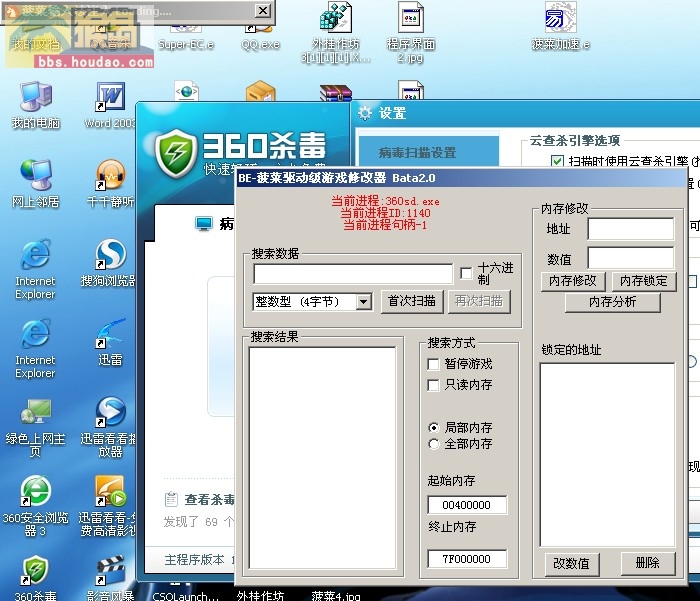This screenshot has height=601, width=700.
Task: Open the WinRAR archive icon on desktop
Action: (x=336, y=92)
